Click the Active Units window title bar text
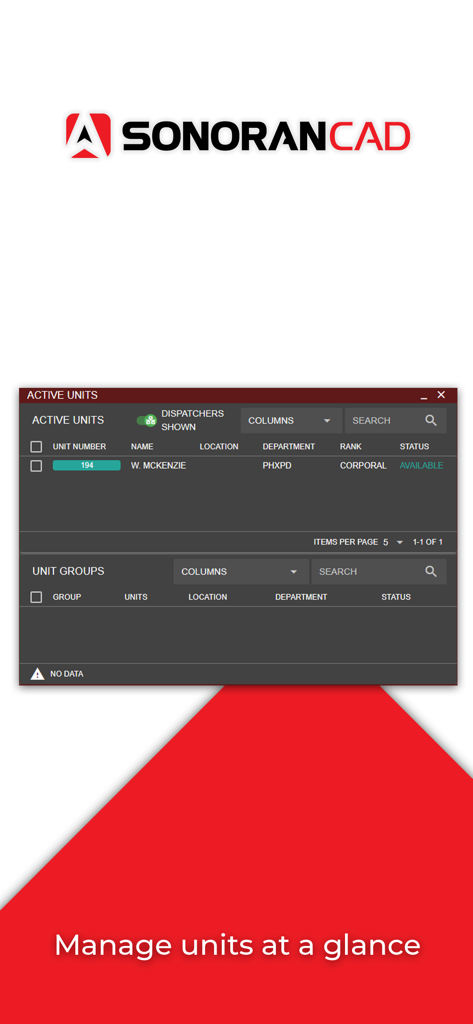The width and height of the screenshot is (473, 1024). [x=62, y=395]
